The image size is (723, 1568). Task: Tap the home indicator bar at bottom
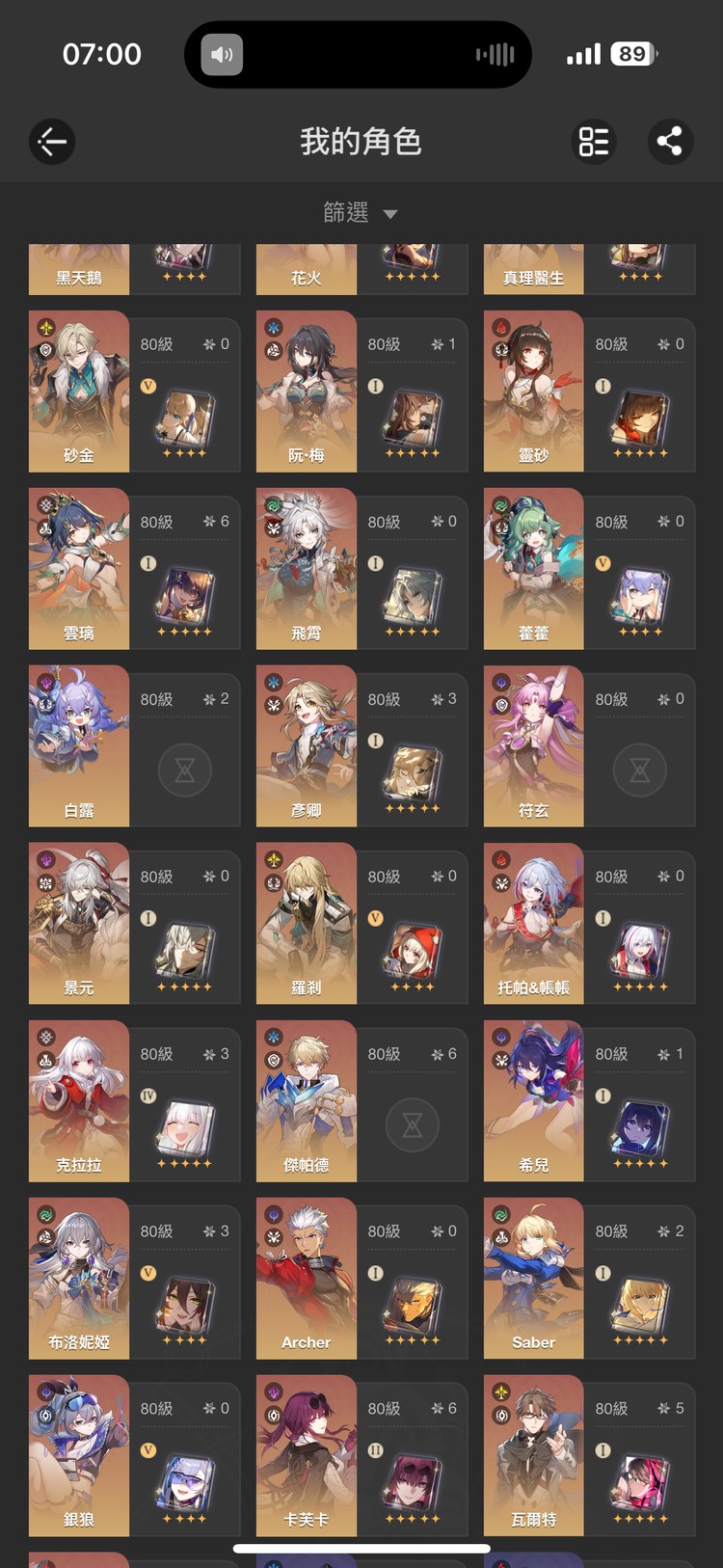[x=361, y=1549]
